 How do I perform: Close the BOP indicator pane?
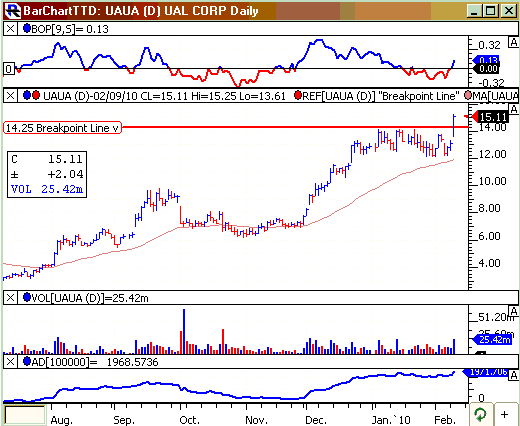(10, 29)
